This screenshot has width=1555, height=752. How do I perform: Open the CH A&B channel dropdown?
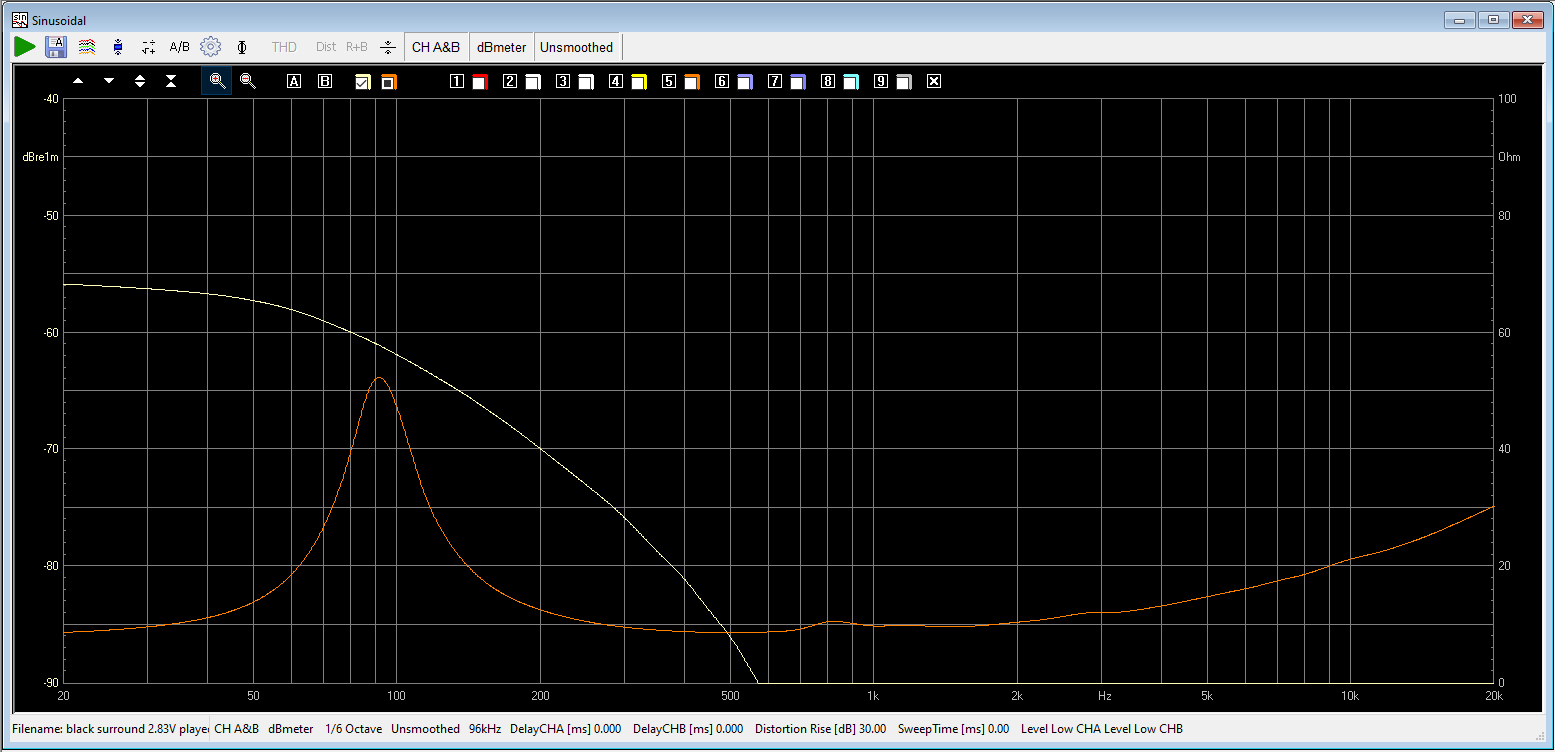point(436,46)
